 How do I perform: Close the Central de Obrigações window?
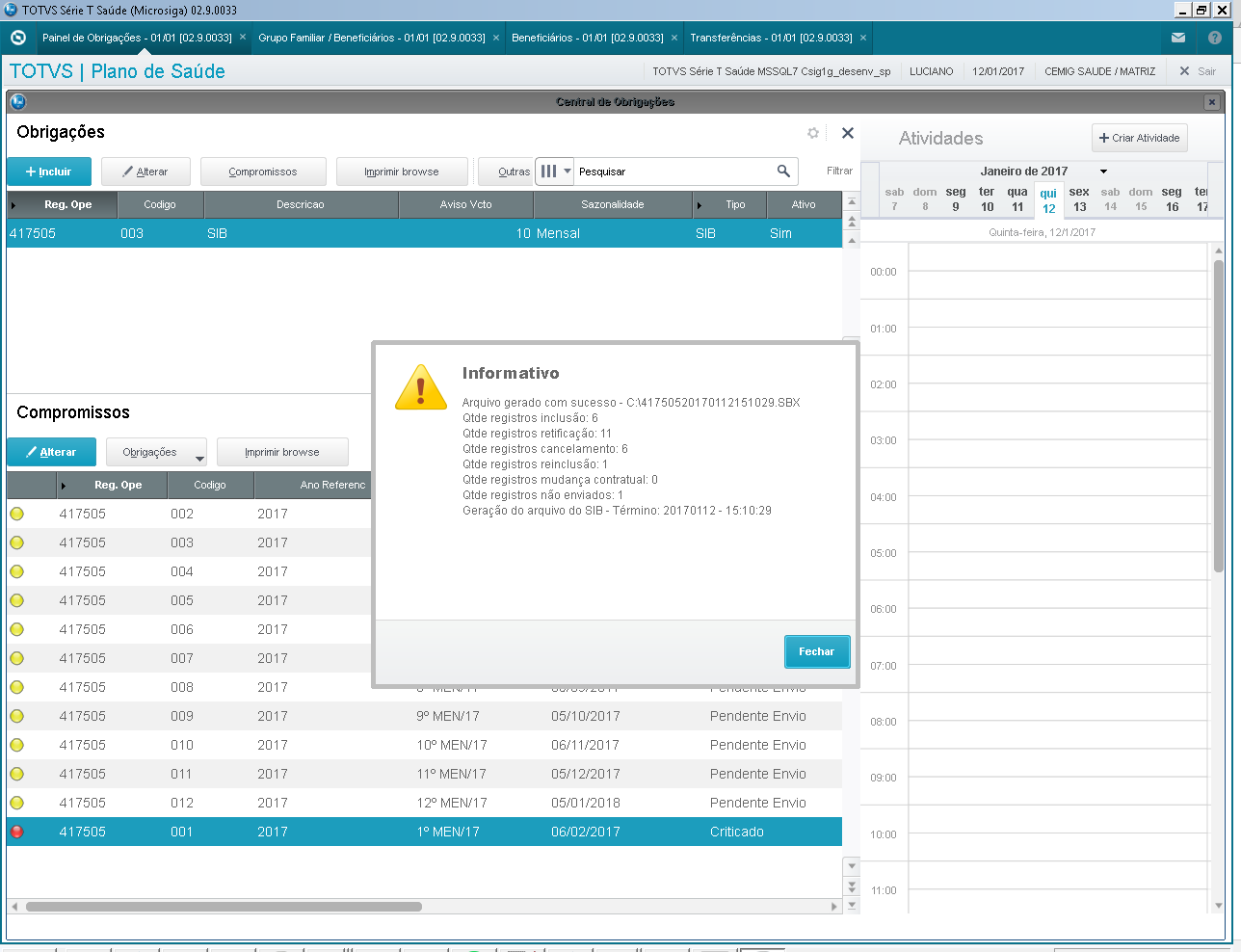click(1212, 102)
